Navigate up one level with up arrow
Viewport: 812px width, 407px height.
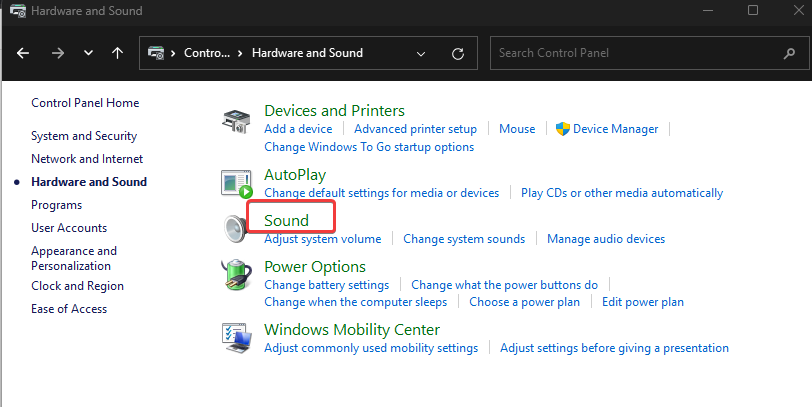118,53
